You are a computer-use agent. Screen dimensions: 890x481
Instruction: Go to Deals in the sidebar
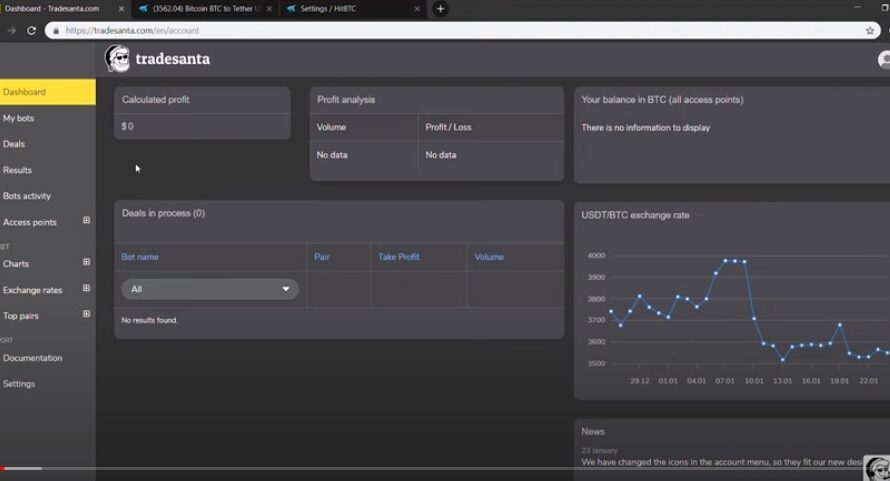[x=14, y=144]
